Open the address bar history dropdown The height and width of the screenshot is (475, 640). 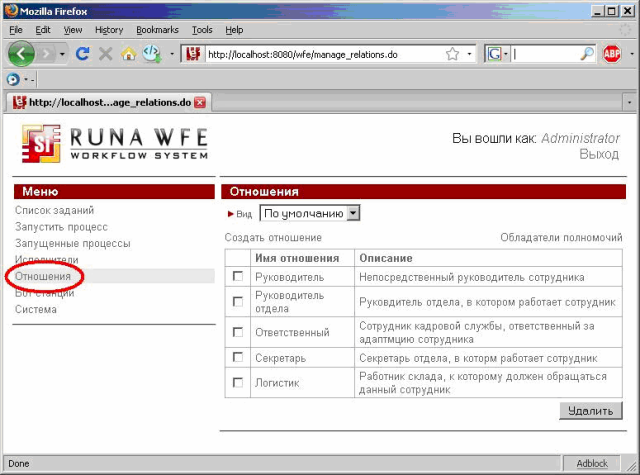click(x=469, y=54)
